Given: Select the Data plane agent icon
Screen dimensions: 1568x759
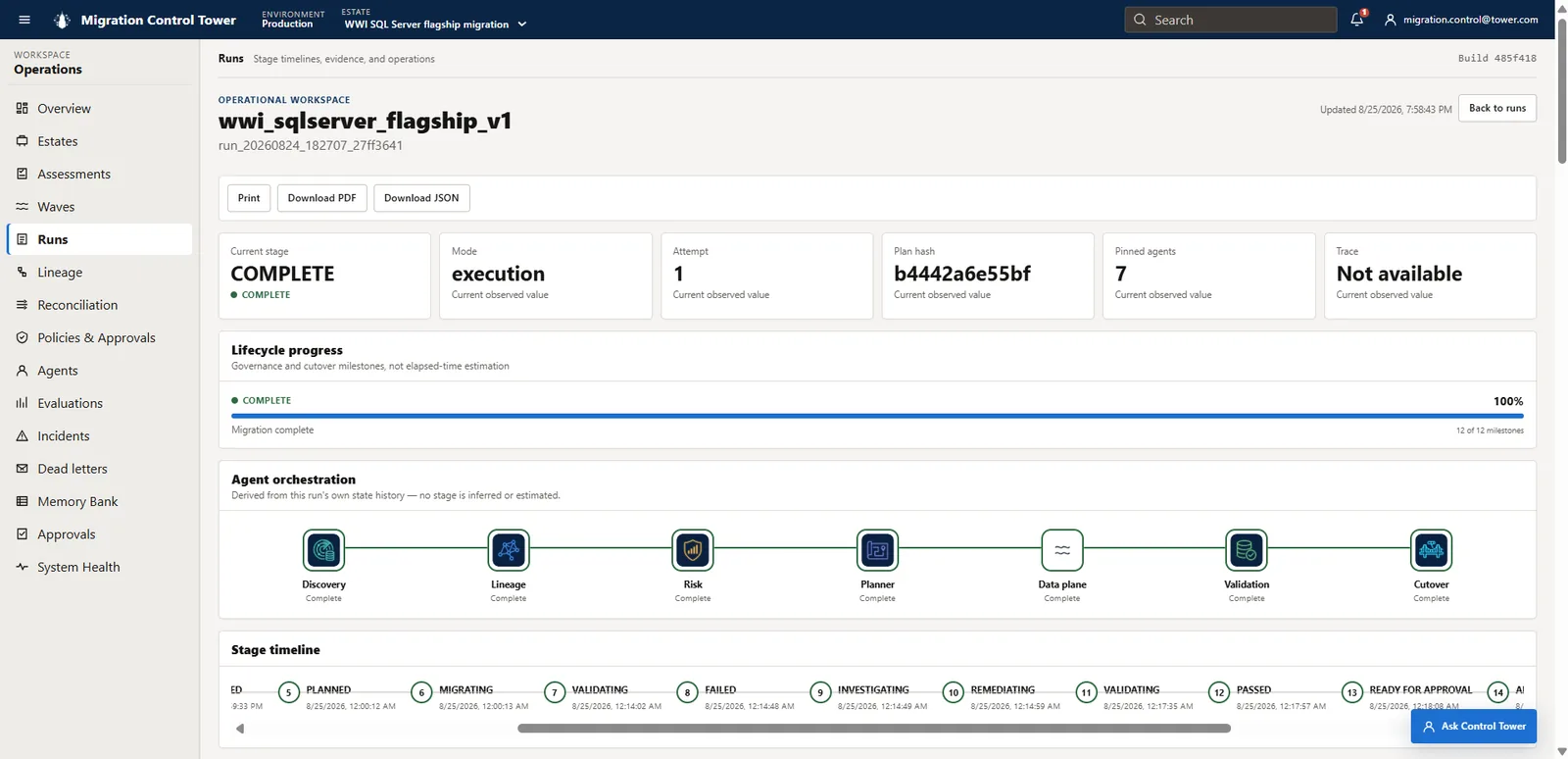Looking at the screenshot, I should 1062,550.
